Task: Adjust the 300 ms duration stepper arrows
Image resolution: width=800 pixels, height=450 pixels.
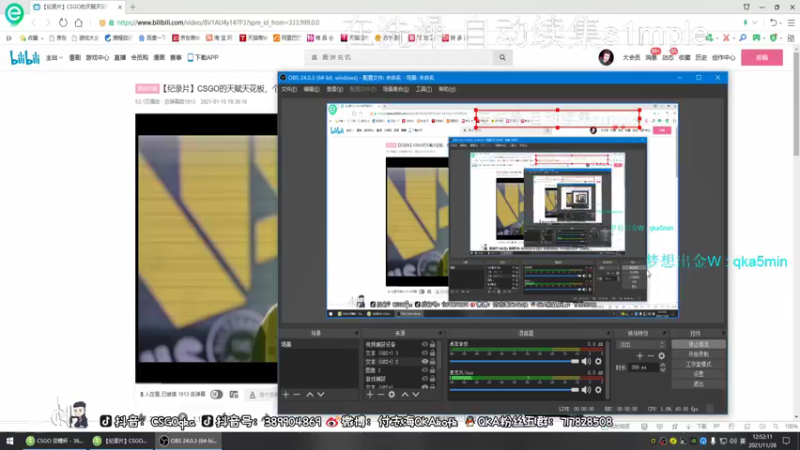Action: point(663,367)
